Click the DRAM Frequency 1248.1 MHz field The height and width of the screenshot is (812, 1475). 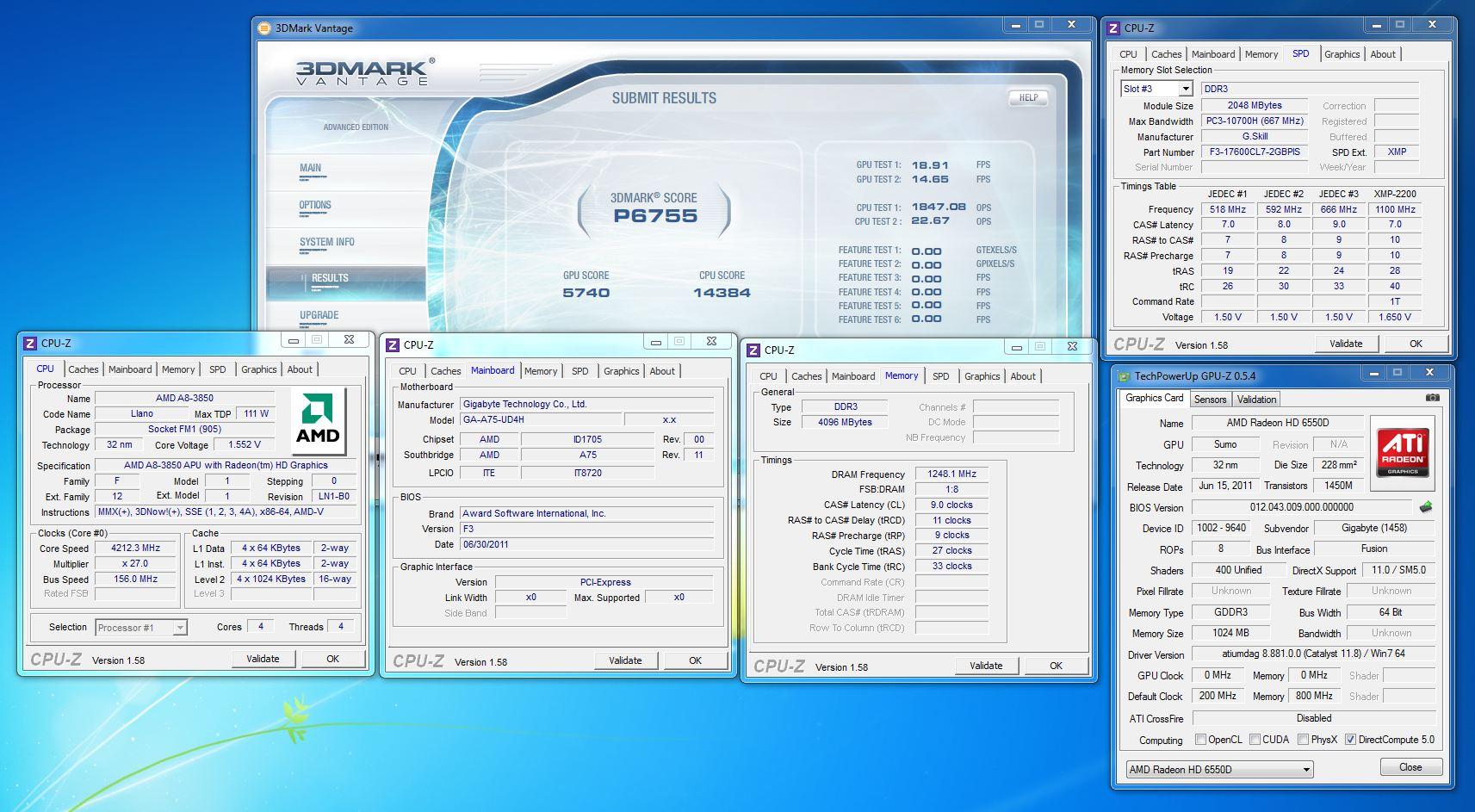951,474
